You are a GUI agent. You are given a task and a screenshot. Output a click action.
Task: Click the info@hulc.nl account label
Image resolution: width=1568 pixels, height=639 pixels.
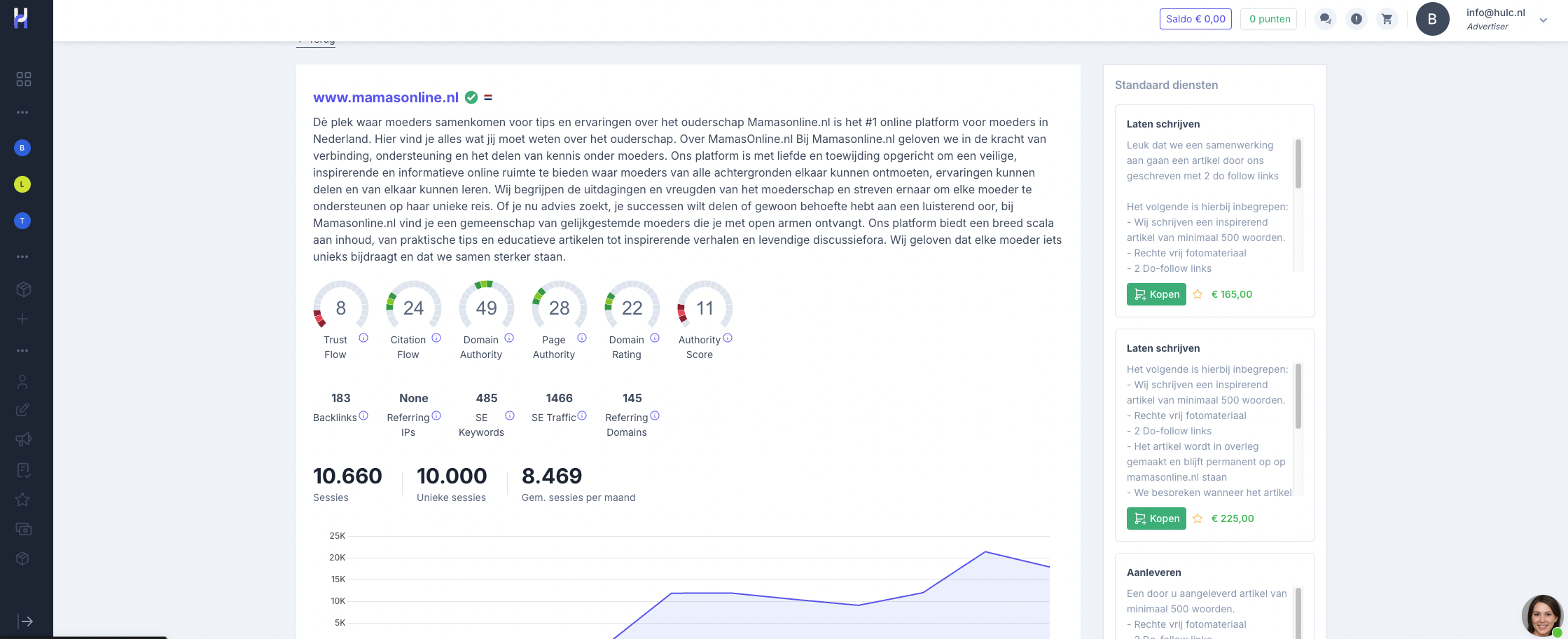[x=1495, y=13]
